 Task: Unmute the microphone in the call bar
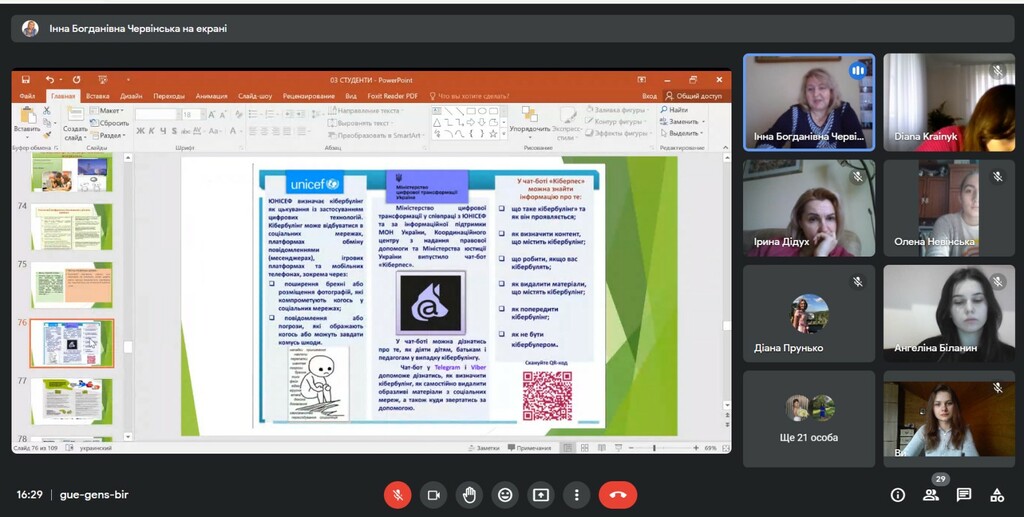click(397, 494)
